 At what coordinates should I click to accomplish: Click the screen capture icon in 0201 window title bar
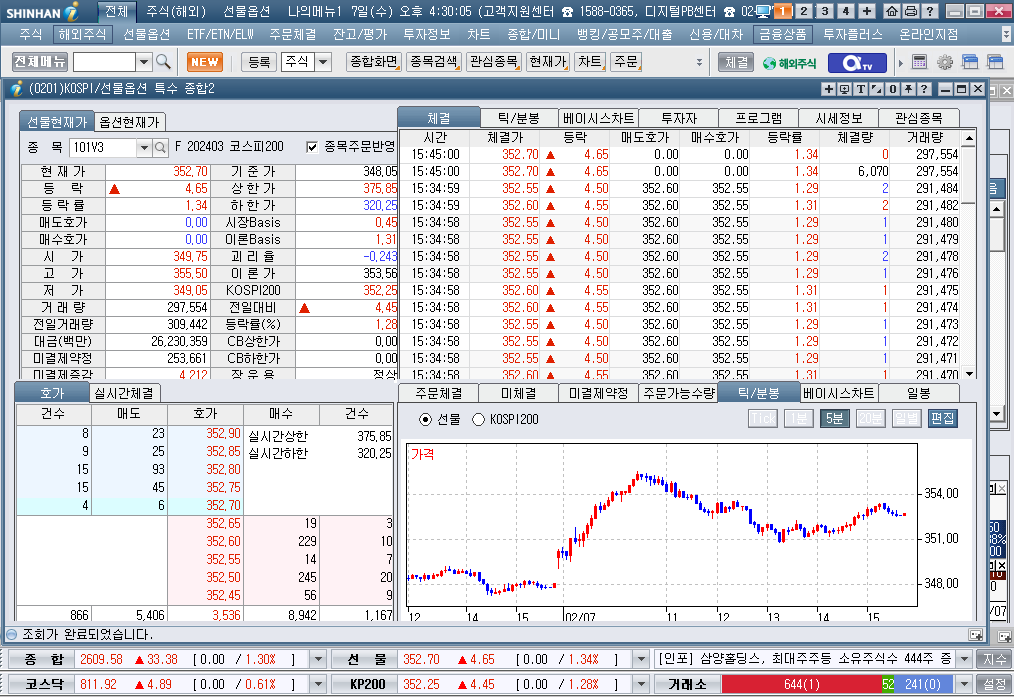845,89
